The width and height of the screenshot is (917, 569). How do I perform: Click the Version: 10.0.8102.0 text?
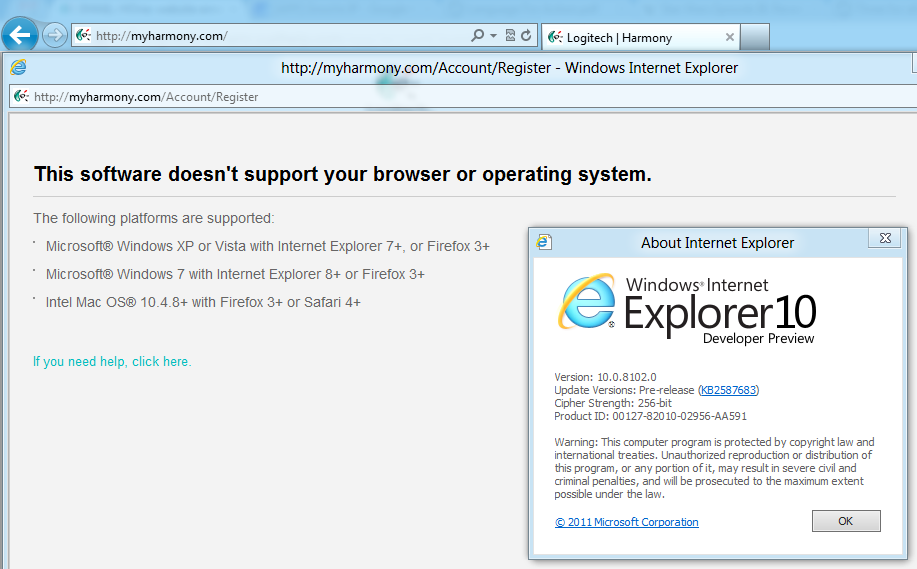coord(605,377)
